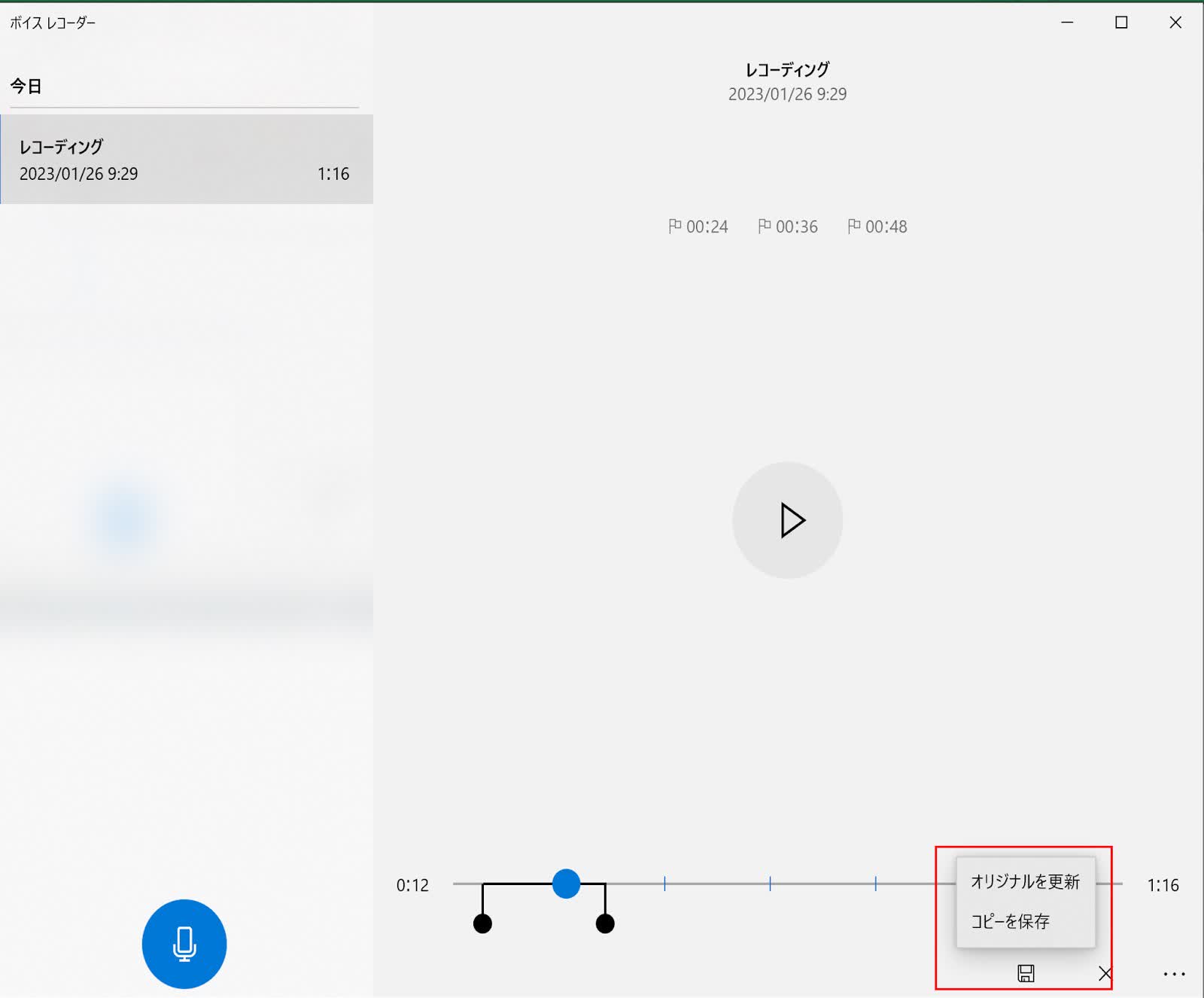The width and height of the screenshot is (1204, 998).
Task: Minimize the Voice Recorder window
Action: [x=1067, y=23]
